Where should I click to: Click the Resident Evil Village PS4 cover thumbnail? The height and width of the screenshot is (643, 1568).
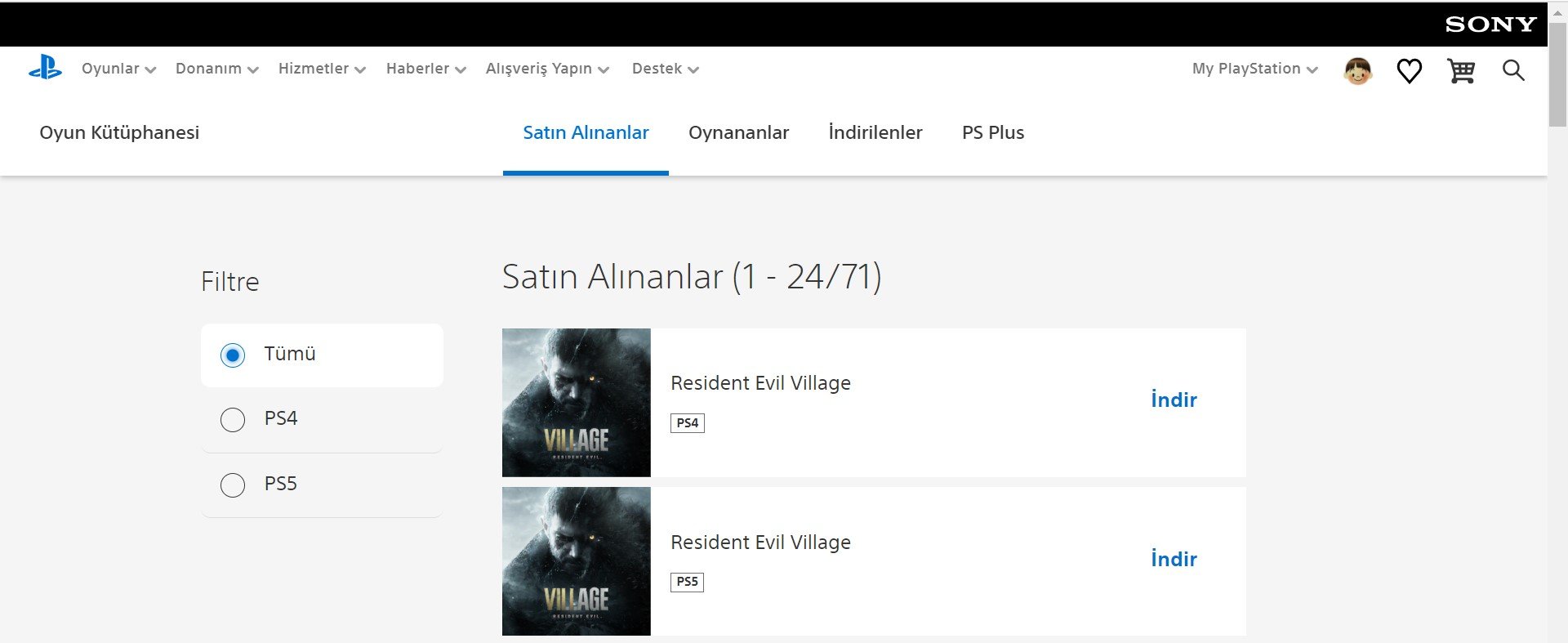coord(577,403)
